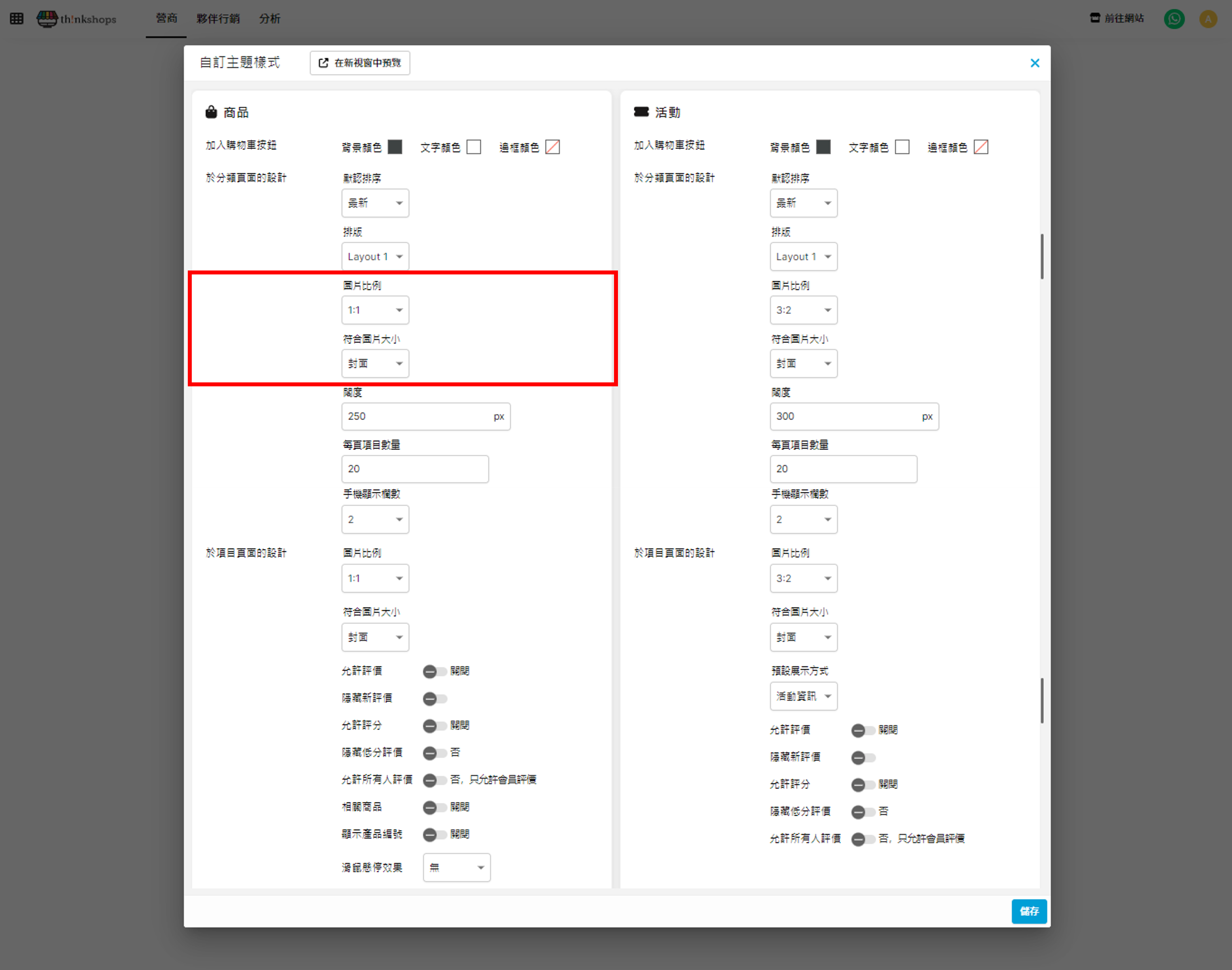Open the 分析 tab
1232x970 pixels.
[270, 19]
